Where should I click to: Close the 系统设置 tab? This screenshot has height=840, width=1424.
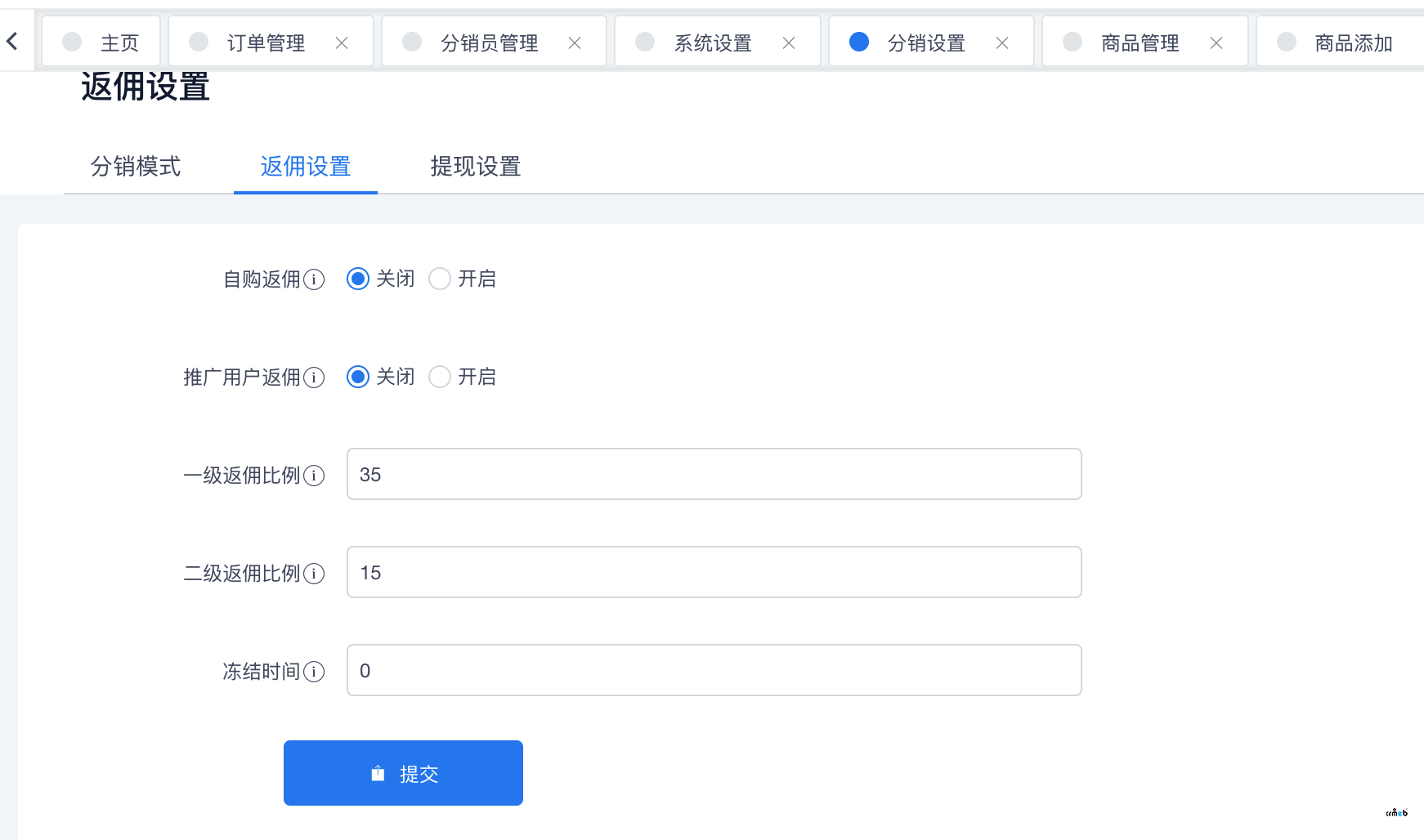789,42
